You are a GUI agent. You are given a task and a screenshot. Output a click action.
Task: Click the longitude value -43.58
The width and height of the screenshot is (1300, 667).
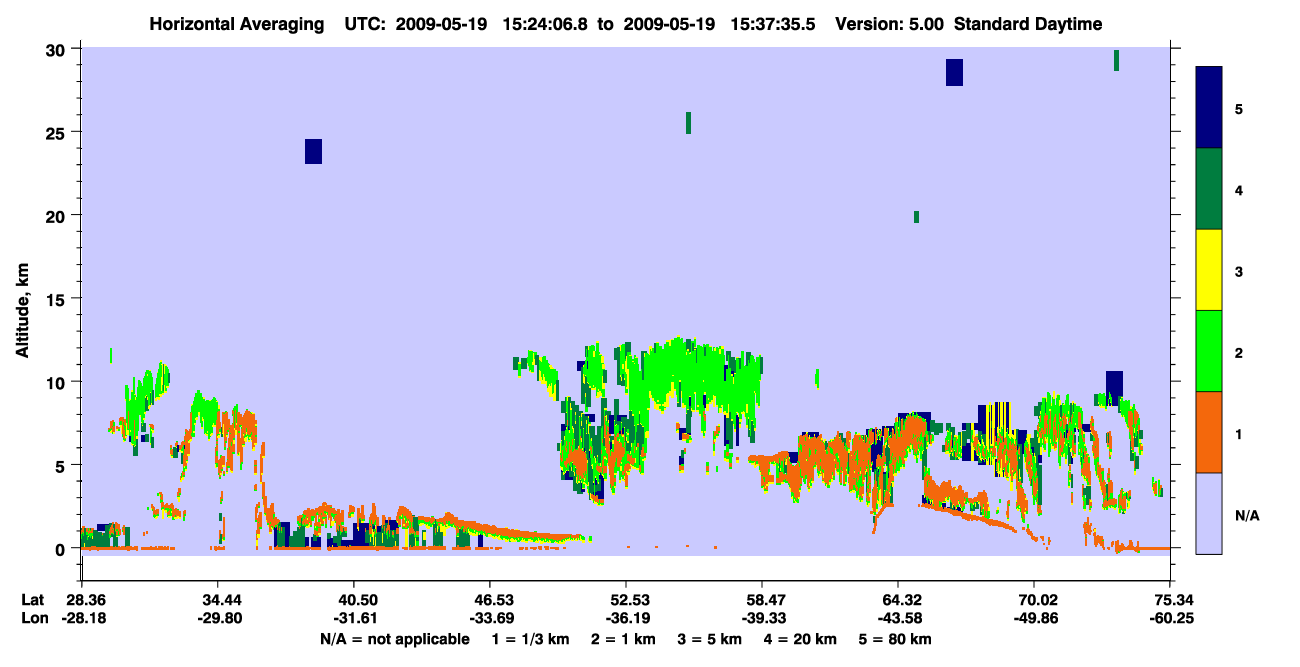[x=898, y=618]
